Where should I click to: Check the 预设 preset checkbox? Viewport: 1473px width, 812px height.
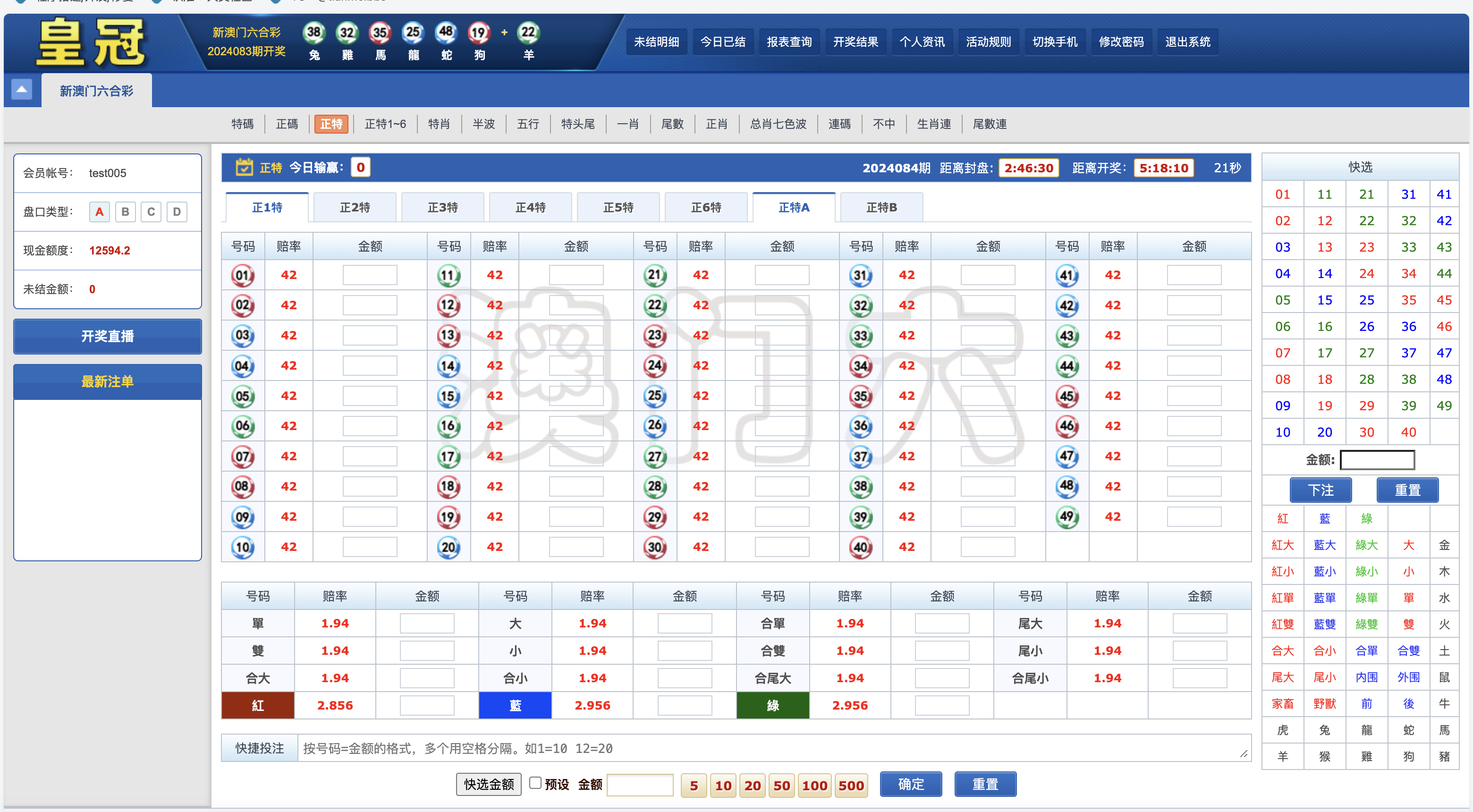(535, 783)
